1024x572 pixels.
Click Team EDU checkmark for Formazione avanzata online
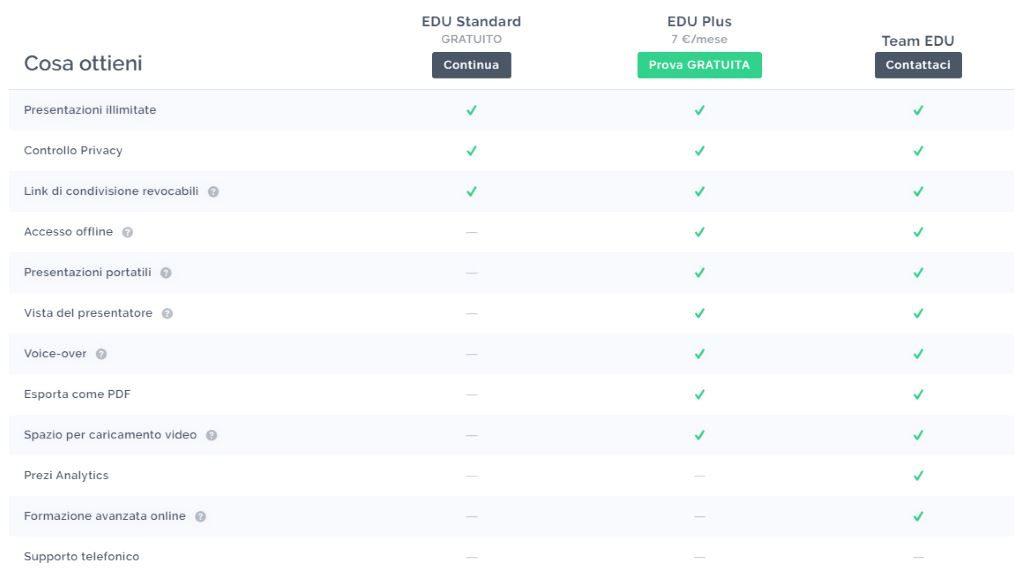918,516
